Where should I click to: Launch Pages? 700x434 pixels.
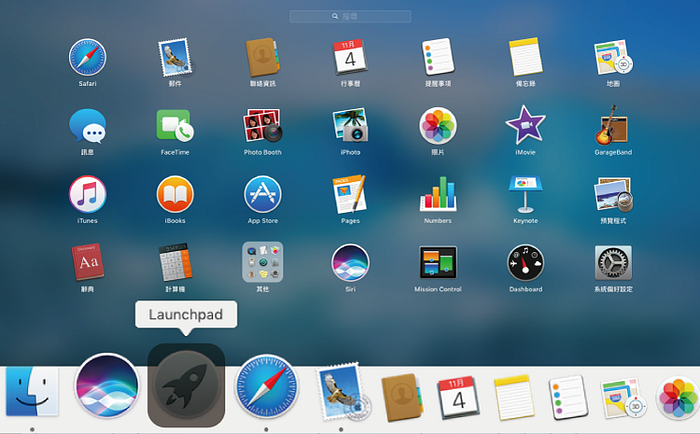(x=350, y=194)
